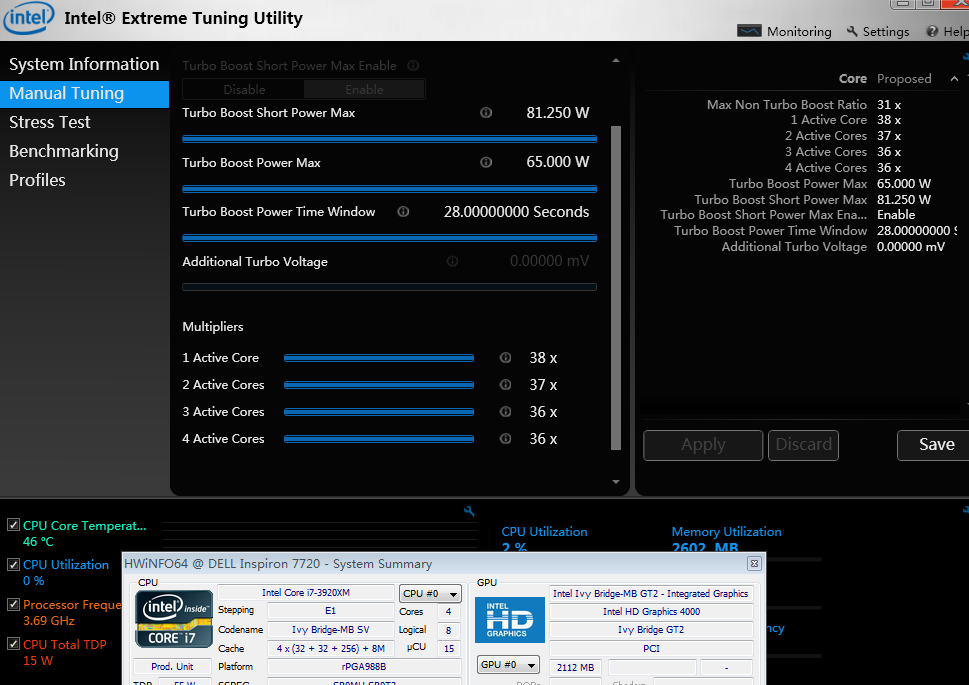Screen dimensions: 969x685
Task: Open Monitoring from the top bar
Action: 784,31
